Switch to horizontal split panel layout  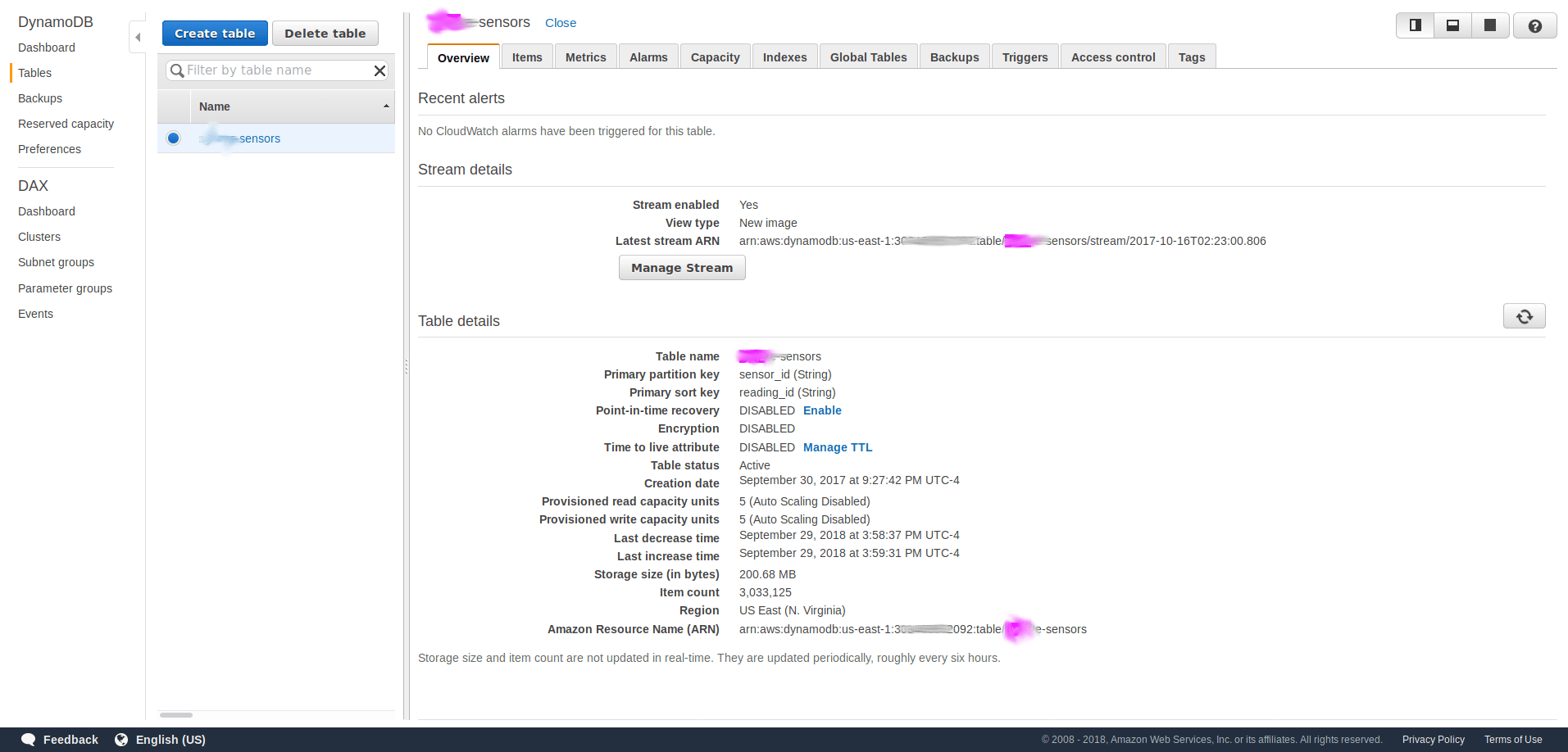click(1452, 25)
